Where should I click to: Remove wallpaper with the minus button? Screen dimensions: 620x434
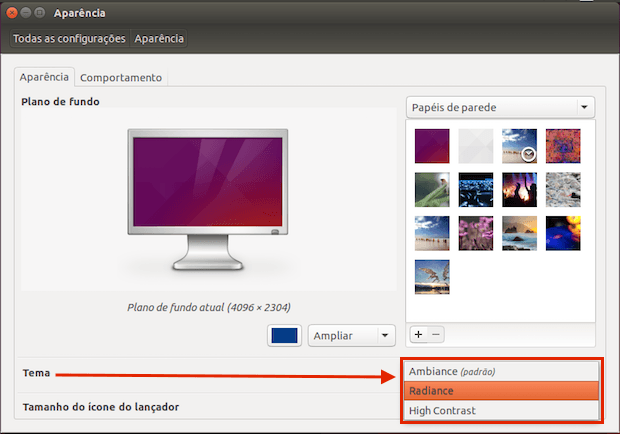pyautogui.click(x=436, y=334)
